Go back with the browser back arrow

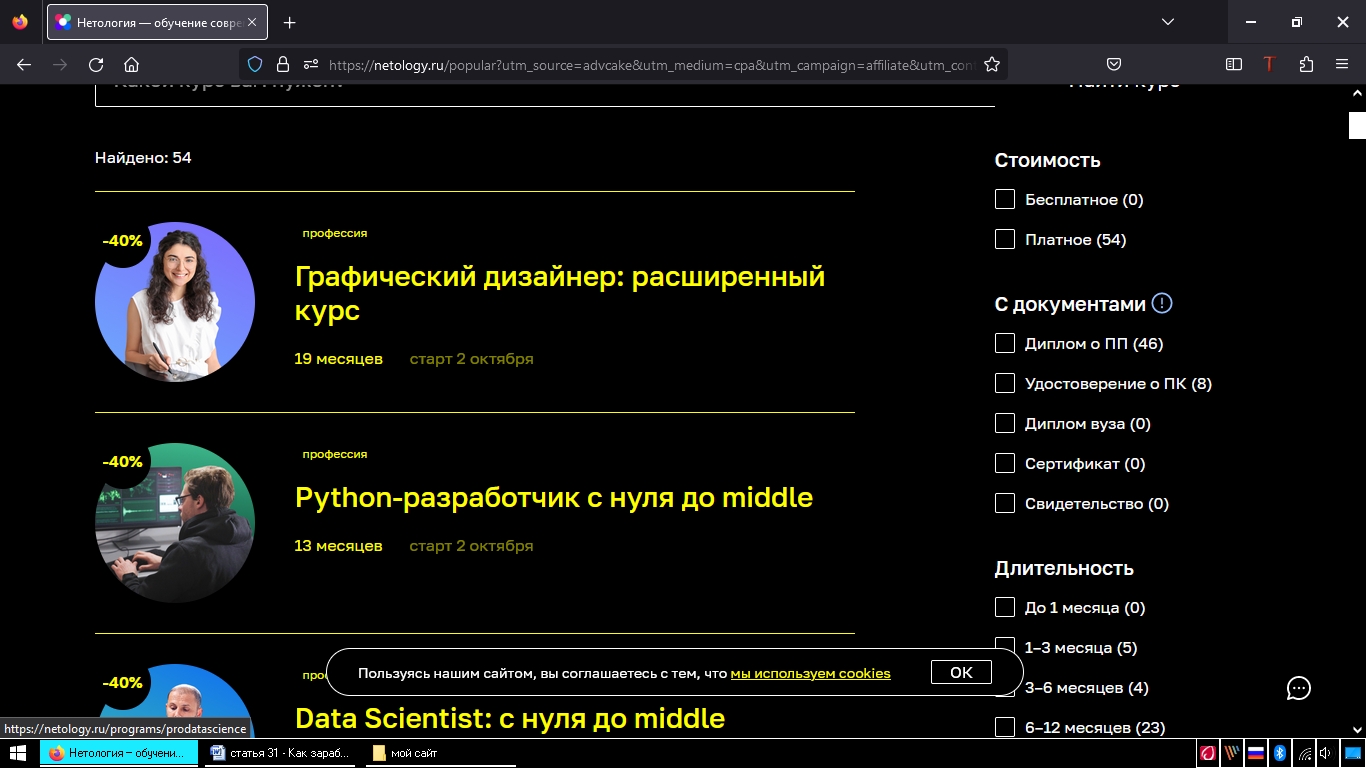[24, 64]
